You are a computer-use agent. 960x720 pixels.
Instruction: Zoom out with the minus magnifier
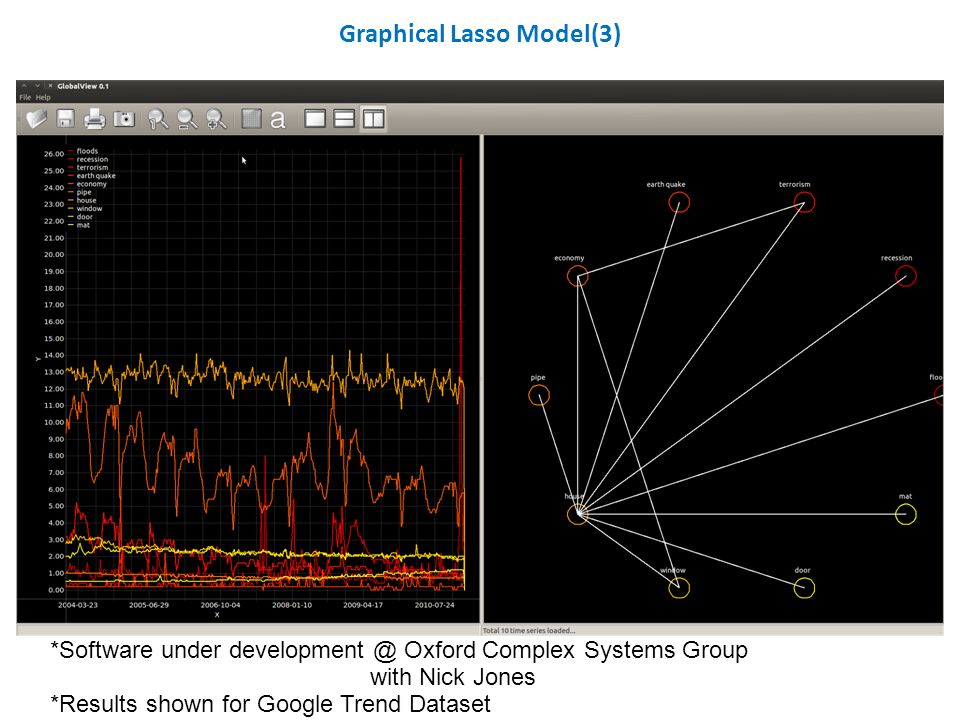point(187,119)
